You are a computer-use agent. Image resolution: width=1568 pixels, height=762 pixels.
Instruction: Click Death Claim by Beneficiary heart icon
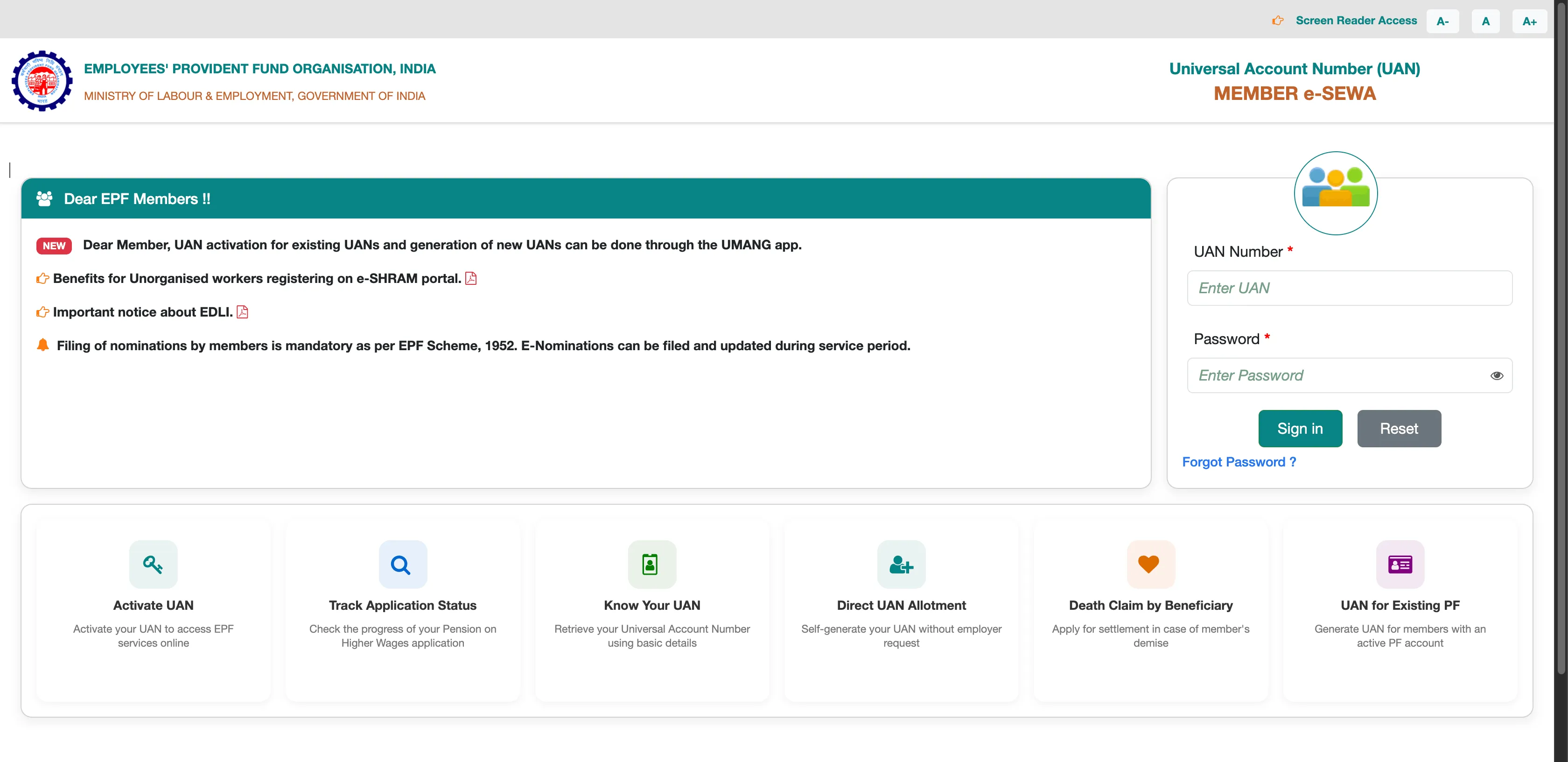pos(1150,564)
